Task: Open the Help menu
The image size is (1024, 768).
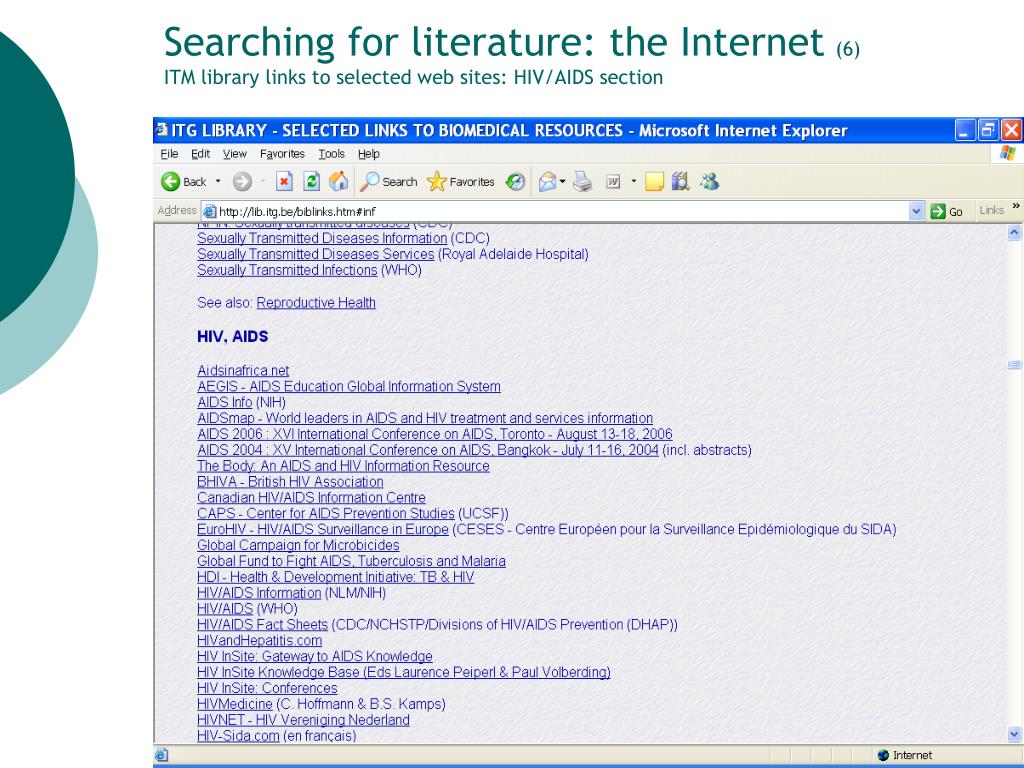Action: pyautogui.click(x=368, y=153)
